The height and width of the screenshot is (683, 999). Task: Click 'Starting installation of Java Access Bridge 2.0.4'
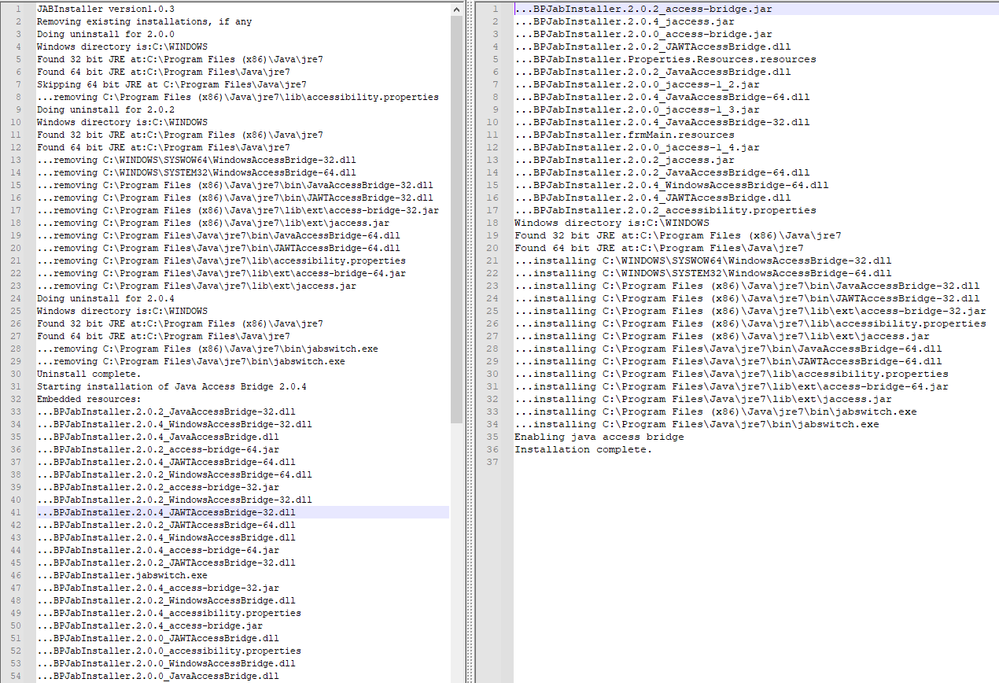171,387
